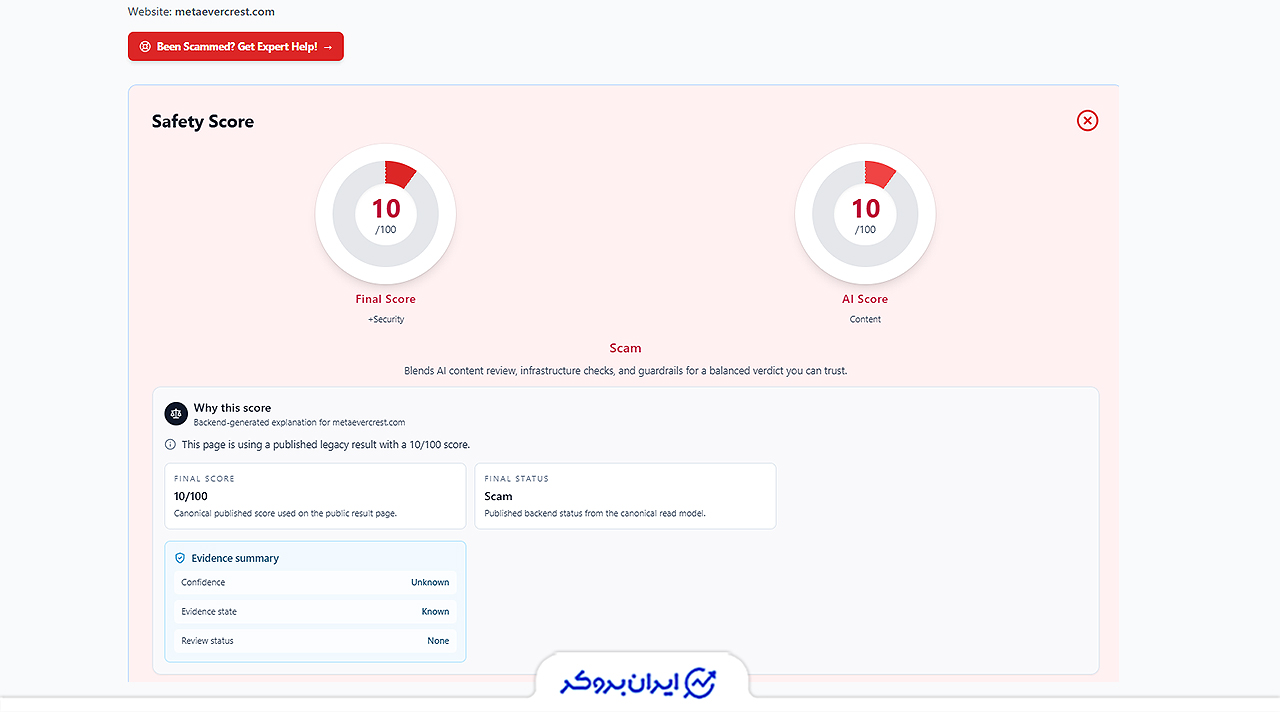Image resolution: width=1280 pixels, height=712 pixels.
Task: Click the scales icon beside Why this score
Action: click(176, 413)
